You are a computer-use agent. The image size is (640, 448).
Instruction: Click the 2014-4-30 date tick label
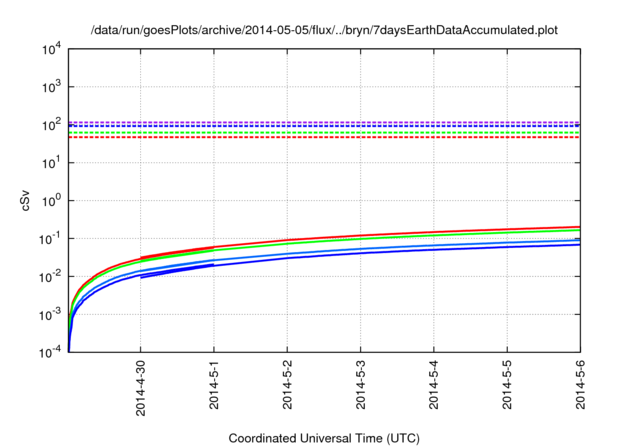click(x=140, y=388)
